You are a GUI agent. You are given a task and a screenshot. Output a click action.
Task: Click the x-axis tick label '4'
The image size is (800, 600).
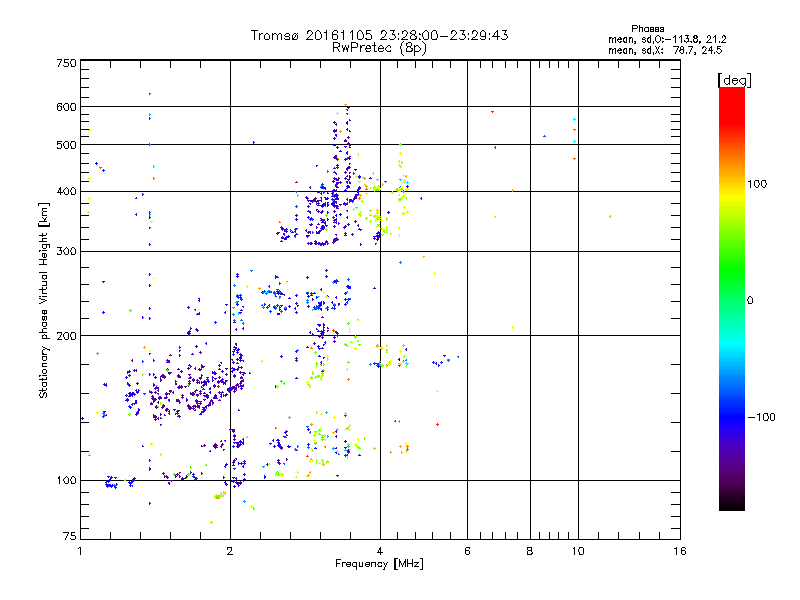pos(380,551)
